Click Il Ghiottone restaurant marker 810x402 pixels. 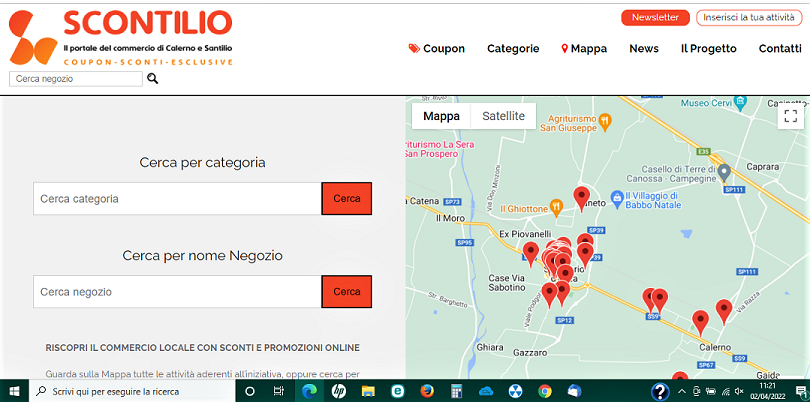point(556,207)
